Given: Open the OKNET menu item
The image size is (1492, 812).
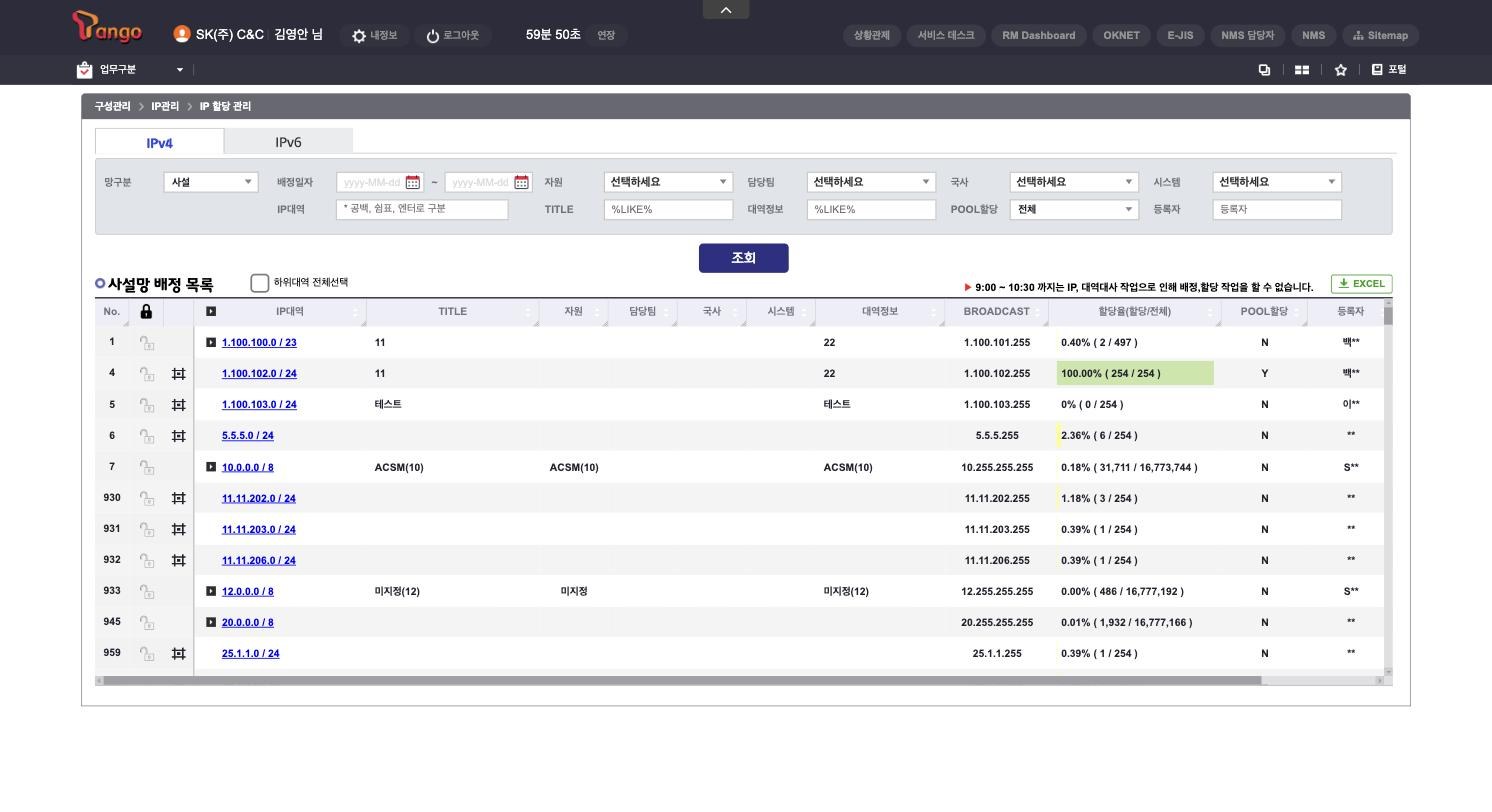Looking at the screenshot, I should [1121, 35].
